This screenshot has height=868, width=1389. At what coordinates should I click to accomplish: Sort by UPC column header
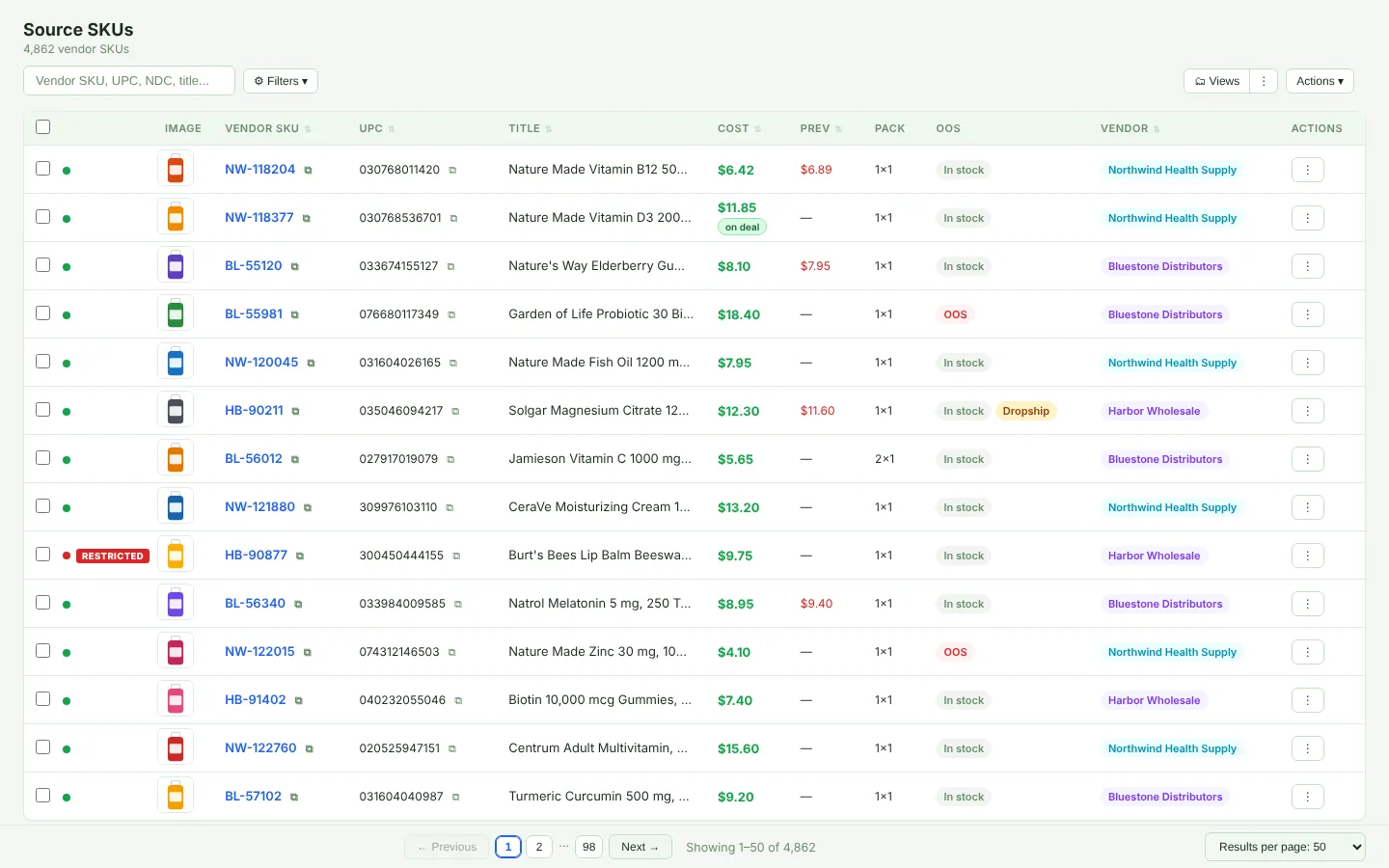(377, 128)
